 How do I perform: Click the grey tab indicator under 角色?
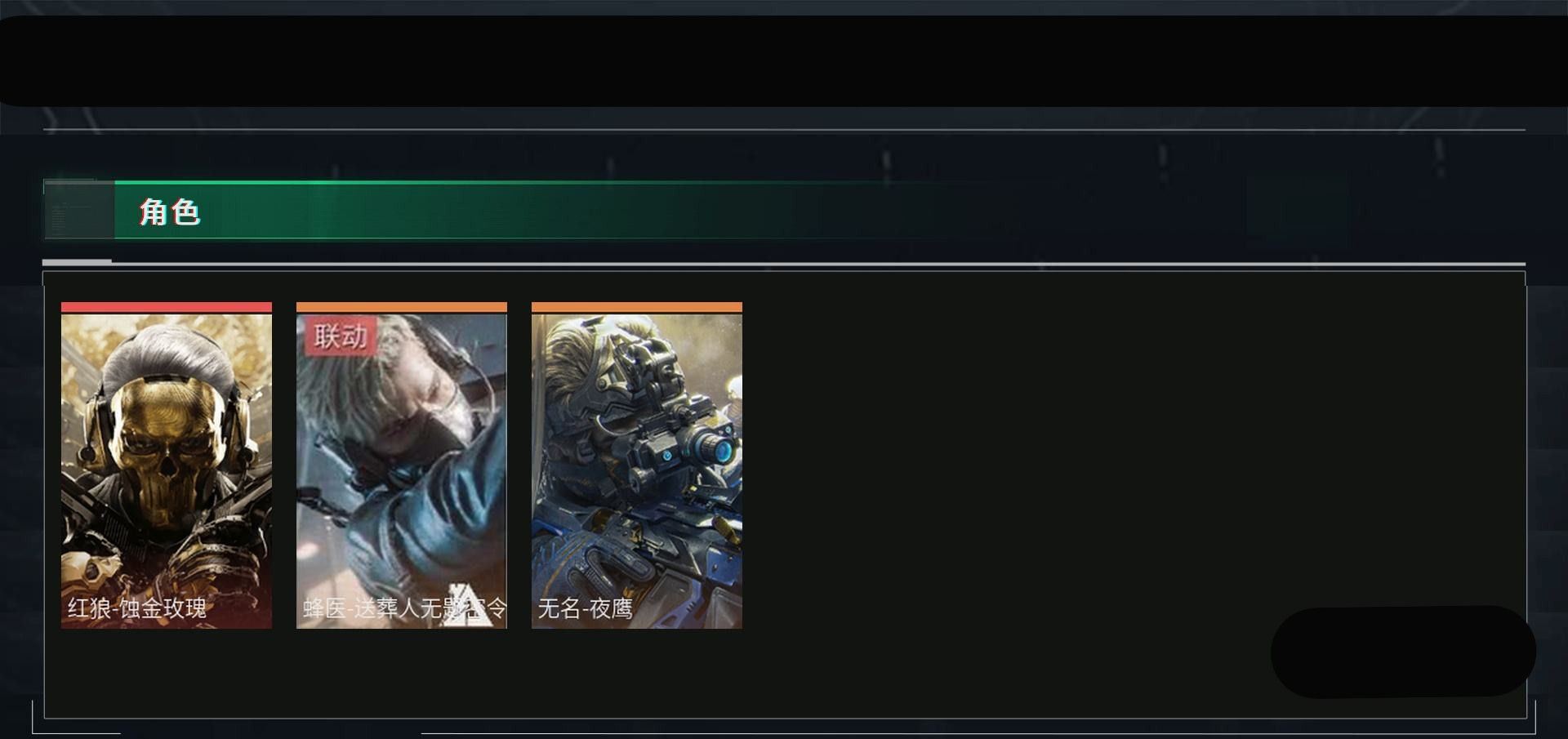(x=77, y=261)
